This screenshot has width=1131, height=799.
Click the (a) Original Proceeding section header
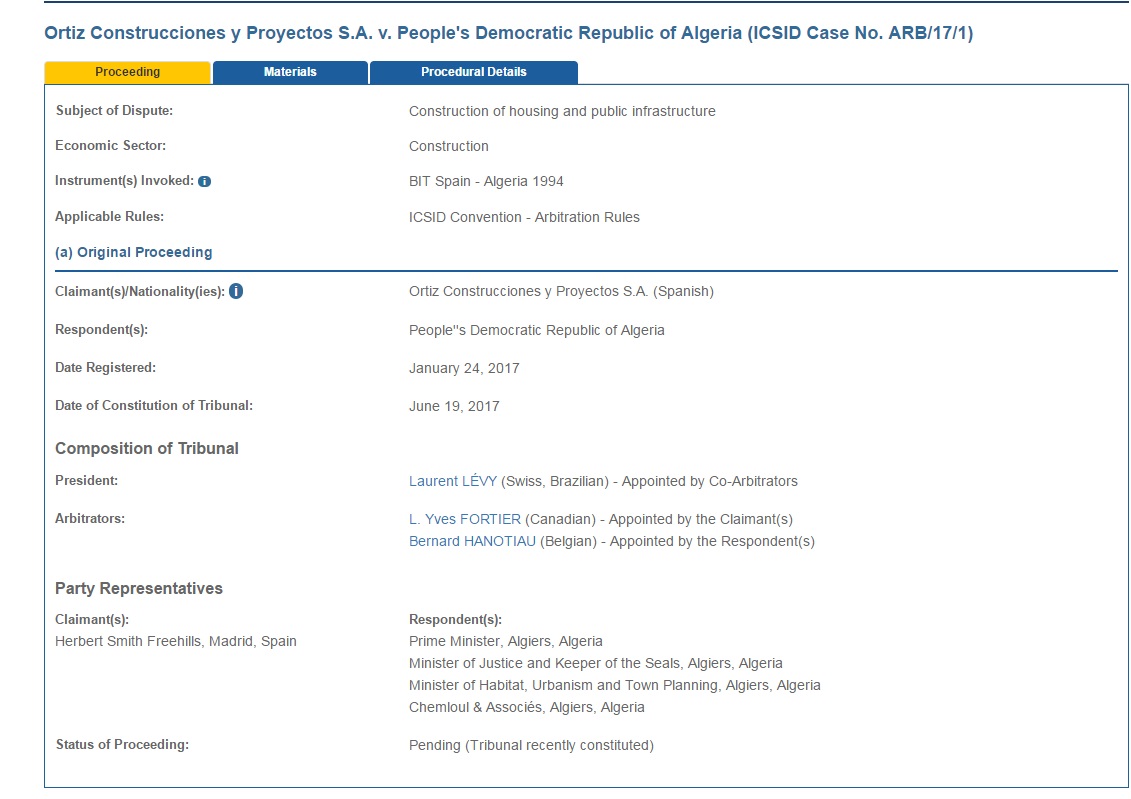(x=133, y=252)
